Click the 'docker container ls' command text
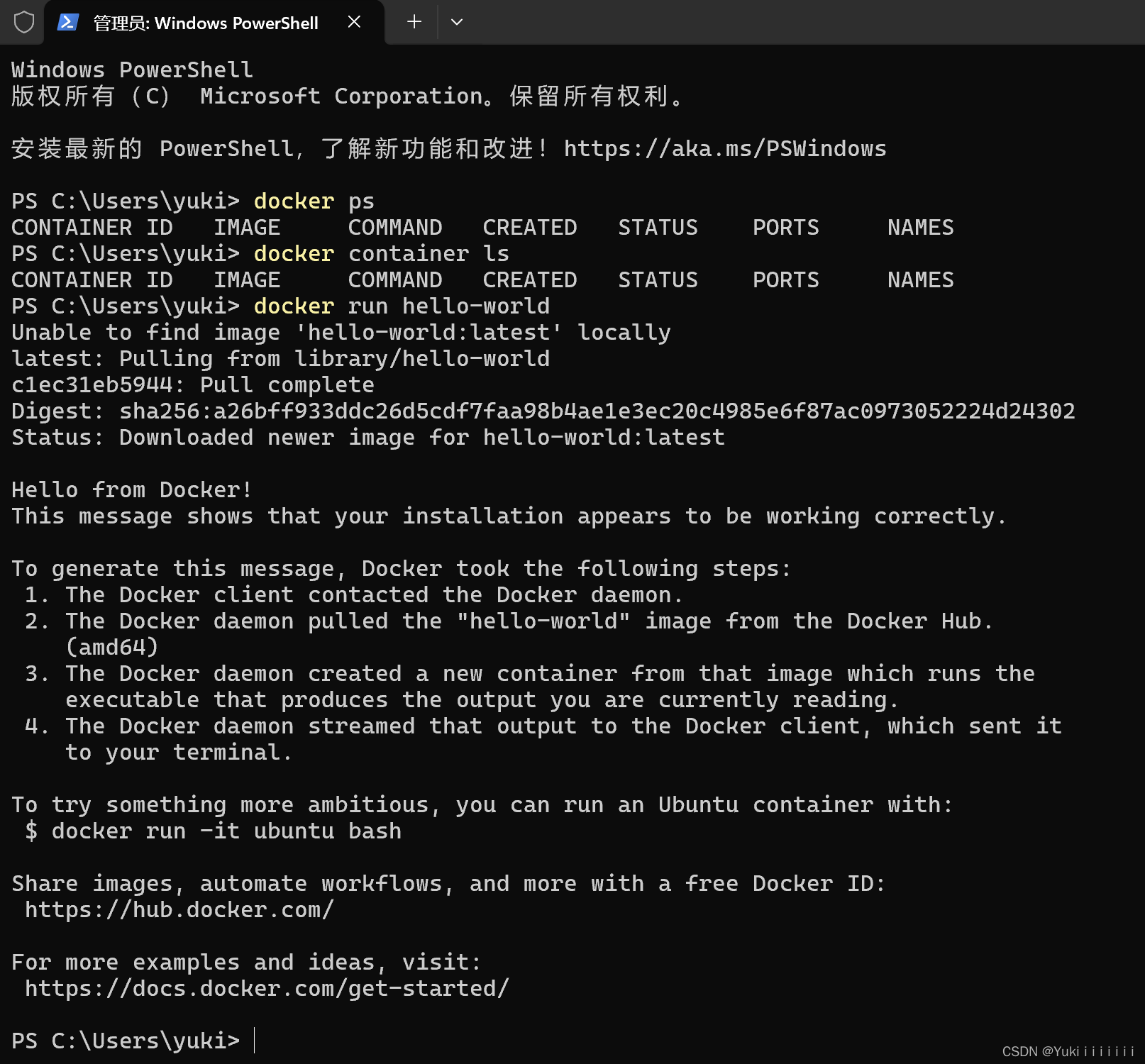 coord(382,254)
